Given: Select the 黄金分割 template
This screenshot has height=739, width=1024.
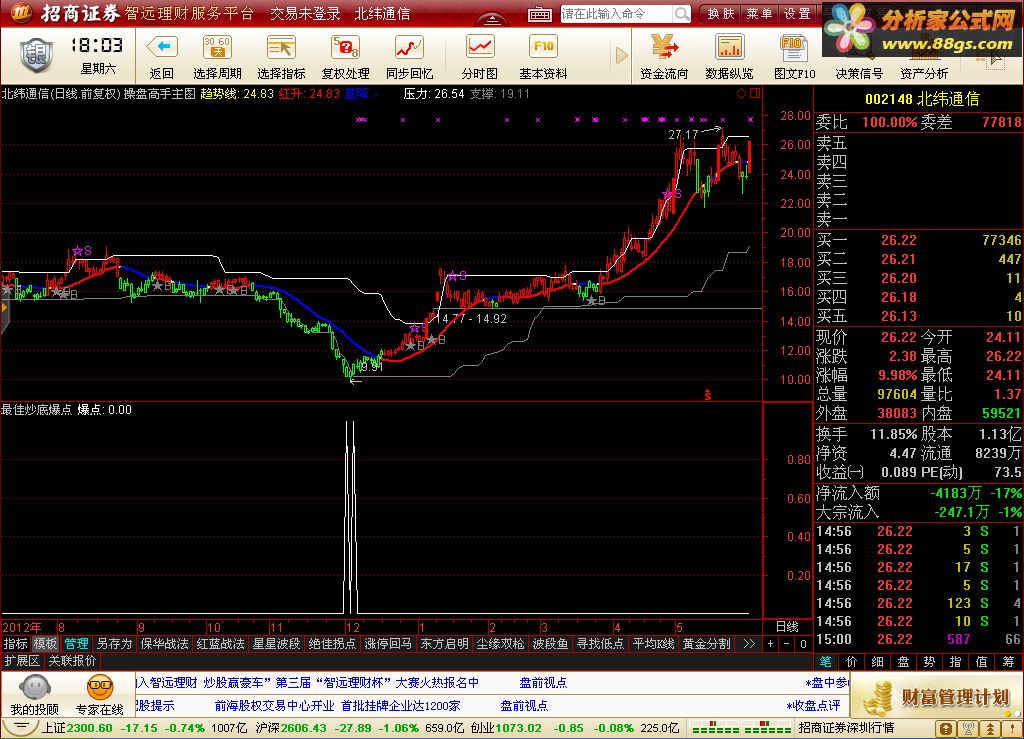Looking at the screenshot, I should point(707,644).
